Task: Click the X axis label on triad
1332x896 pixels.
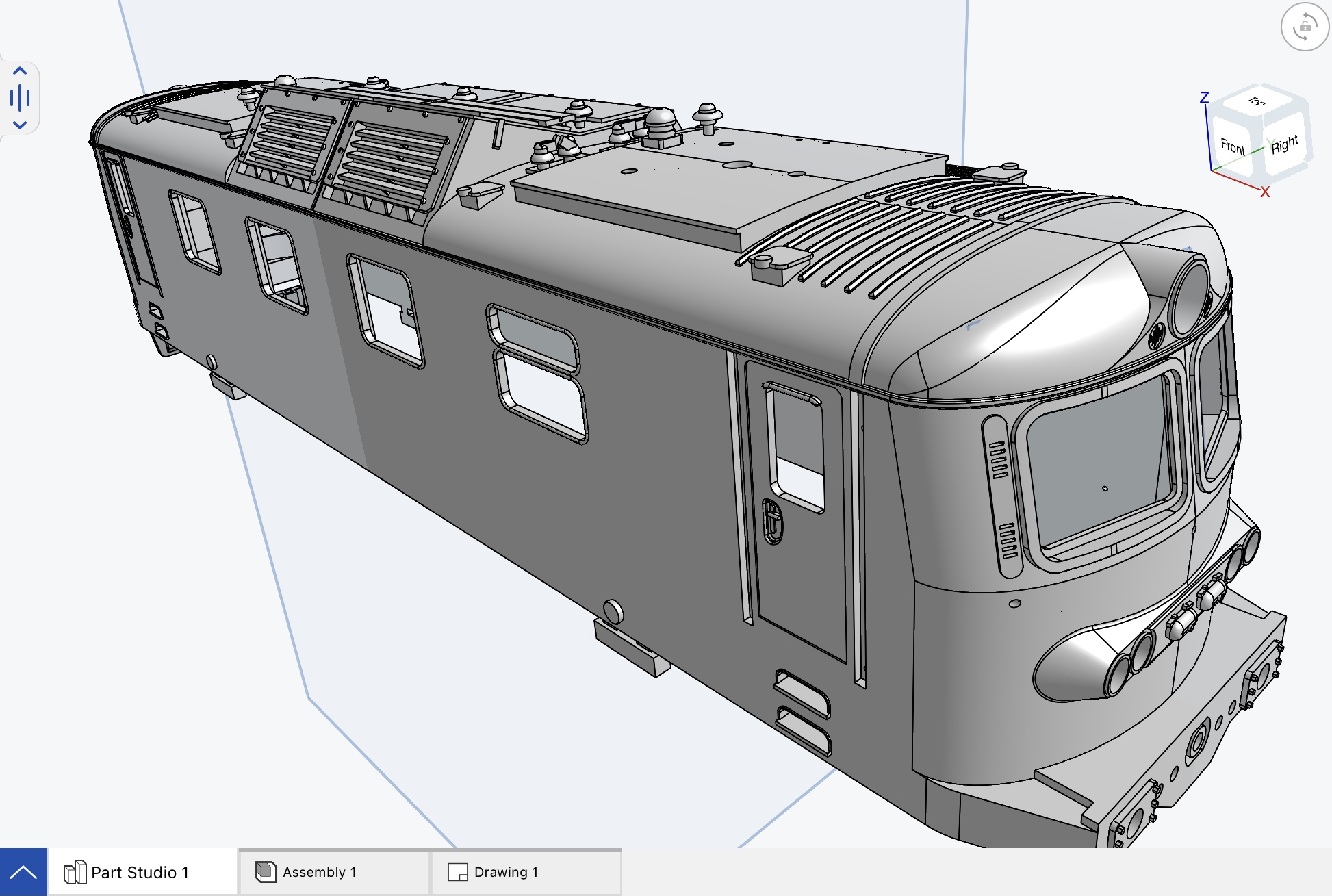Action: coord(1265,193)
